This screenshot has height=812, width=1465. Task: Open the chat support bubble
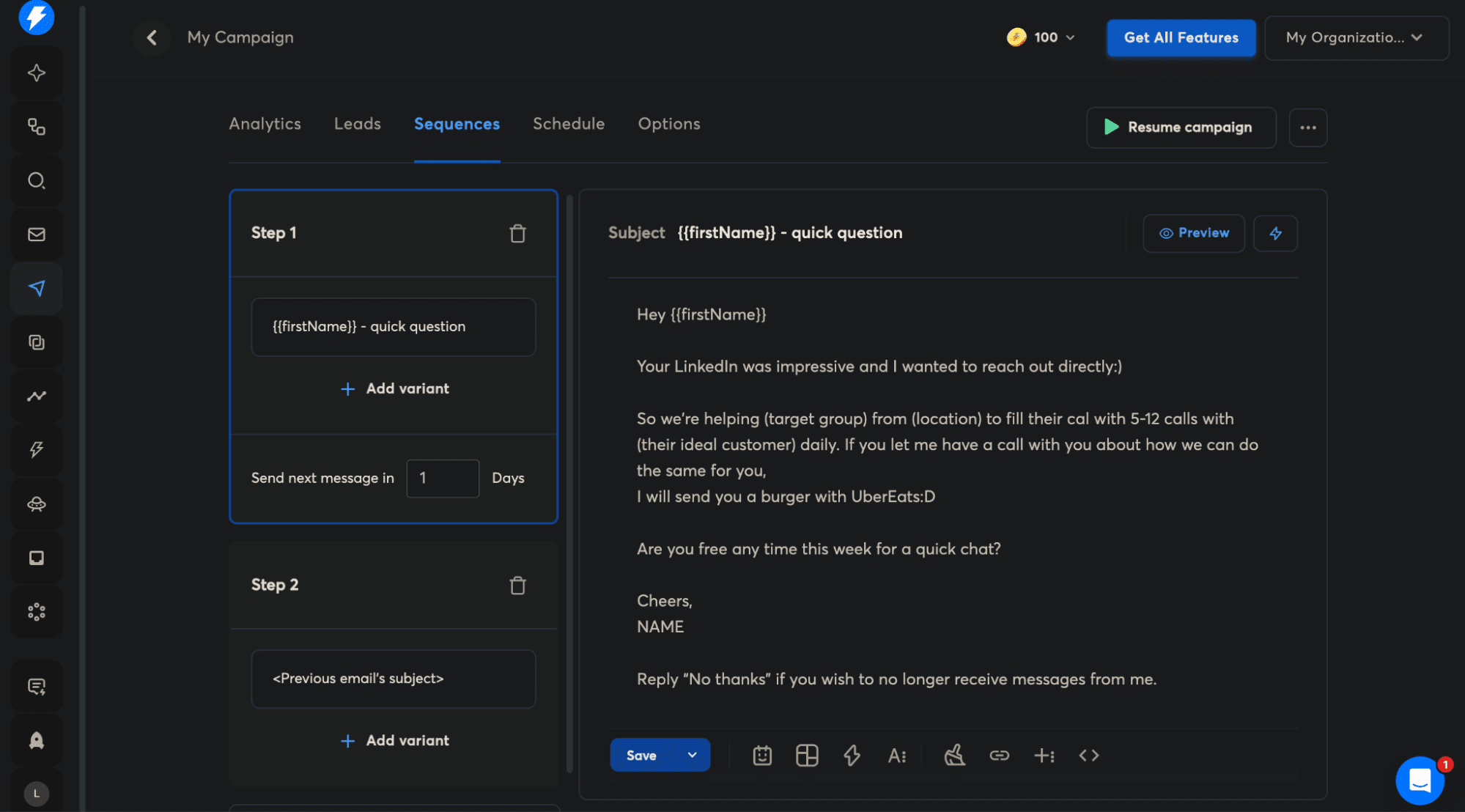click(x=1420, y=780)
